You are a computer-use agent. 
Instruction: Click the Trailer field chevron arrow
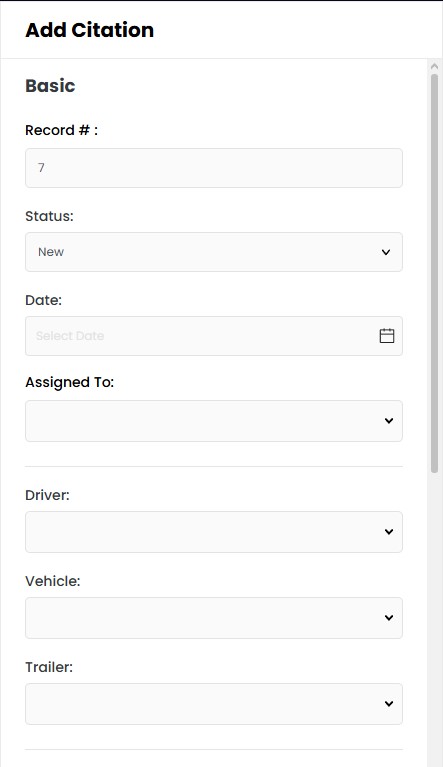(389, 704)
